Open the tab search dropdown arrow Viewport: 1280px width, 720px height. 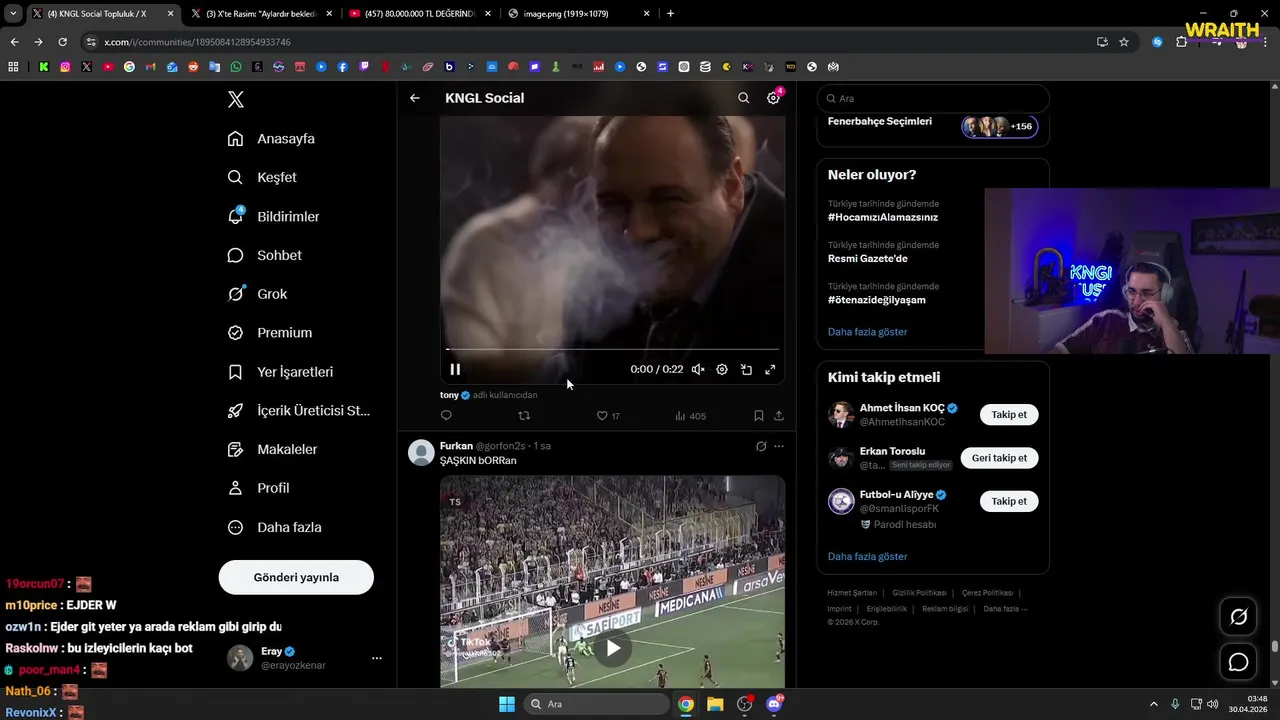pos(13,14)
